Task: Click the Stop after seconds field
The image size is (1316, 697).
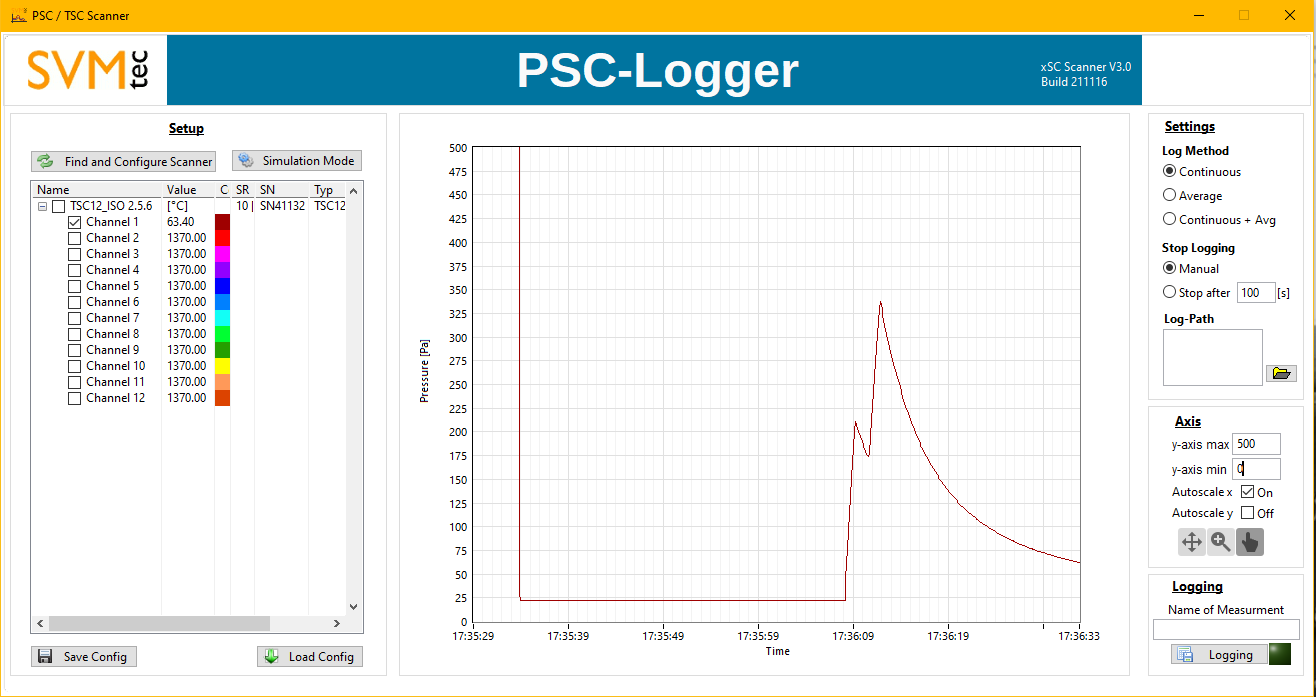Action: click(x=1255, y=293)
